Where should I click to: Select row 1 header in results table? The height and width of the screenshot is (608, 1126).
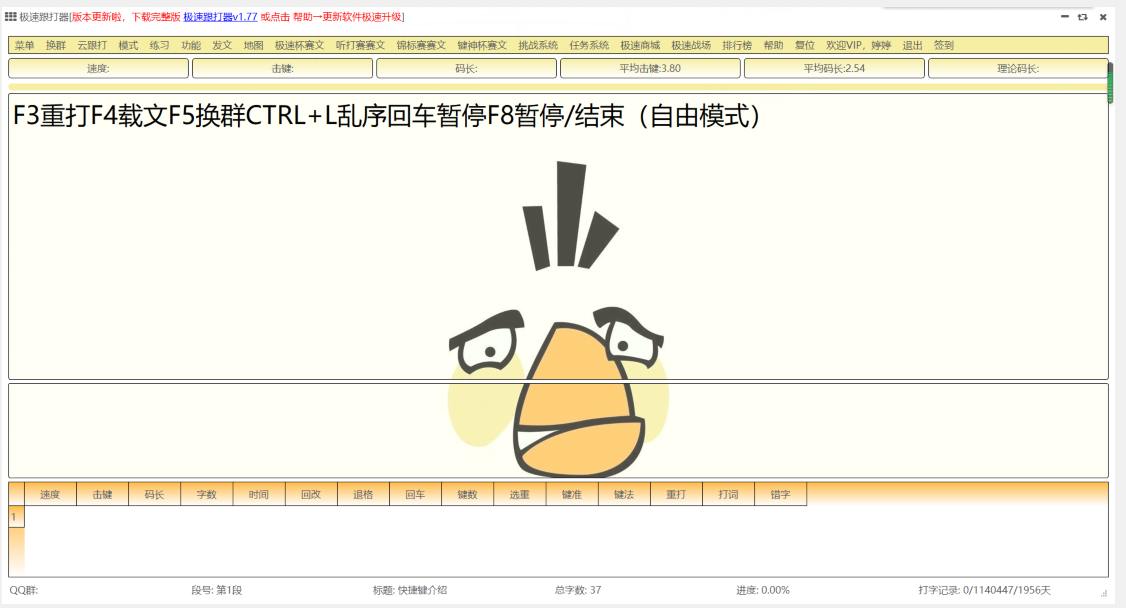click(16, 517)
